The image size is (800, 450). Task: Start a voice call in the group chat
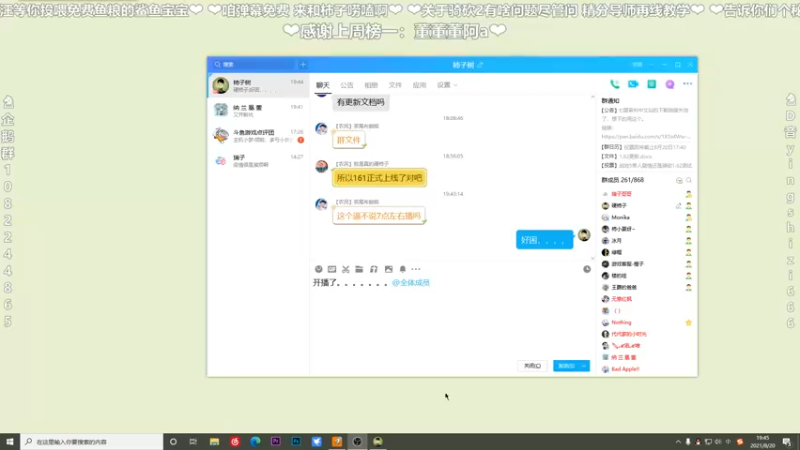coord(615,84)
